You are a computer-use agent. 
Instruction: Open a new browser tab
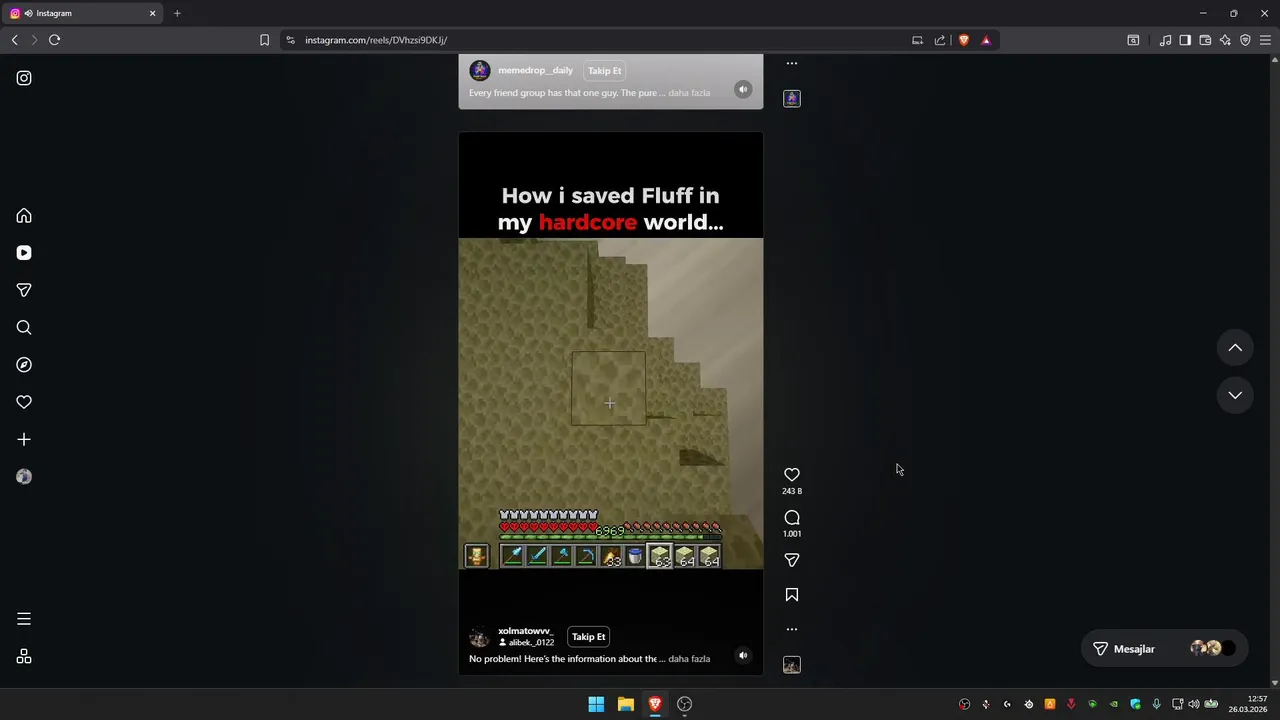tap(177, 13)
